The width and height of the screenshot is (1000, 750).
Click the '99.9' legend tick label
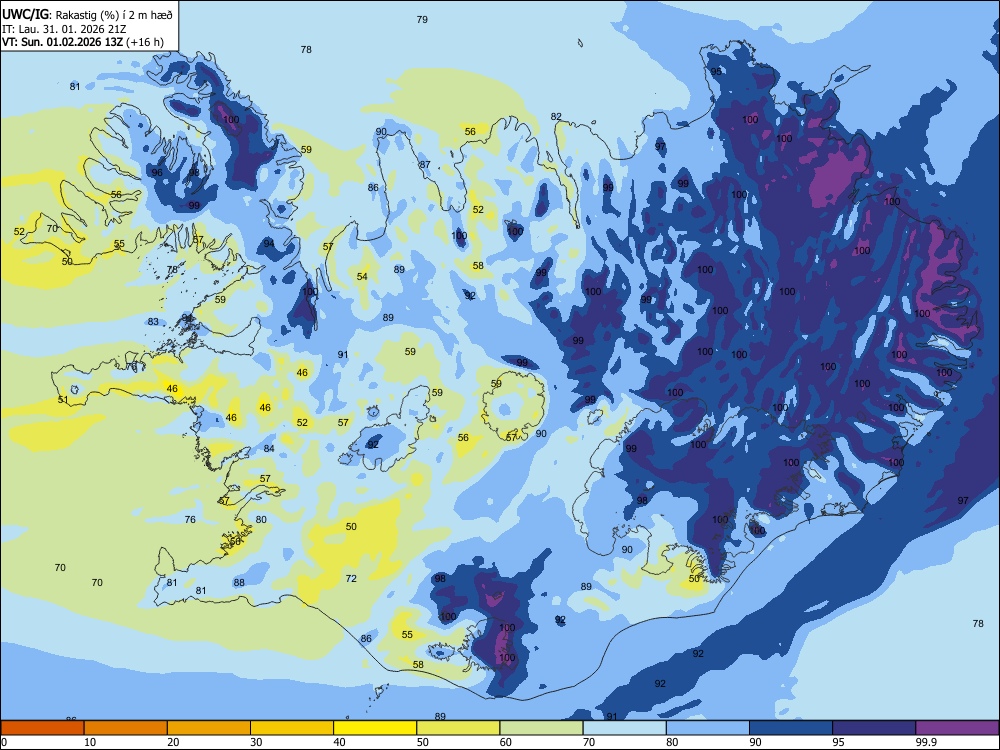click(x=926, y=742)
